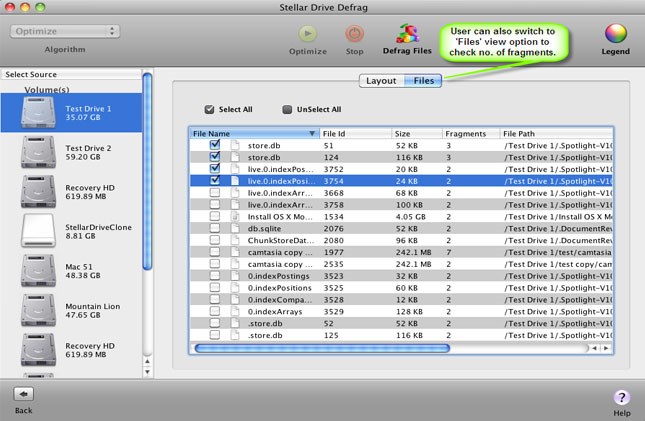Select Test Drive 2 volume icon

click(38, 152)
